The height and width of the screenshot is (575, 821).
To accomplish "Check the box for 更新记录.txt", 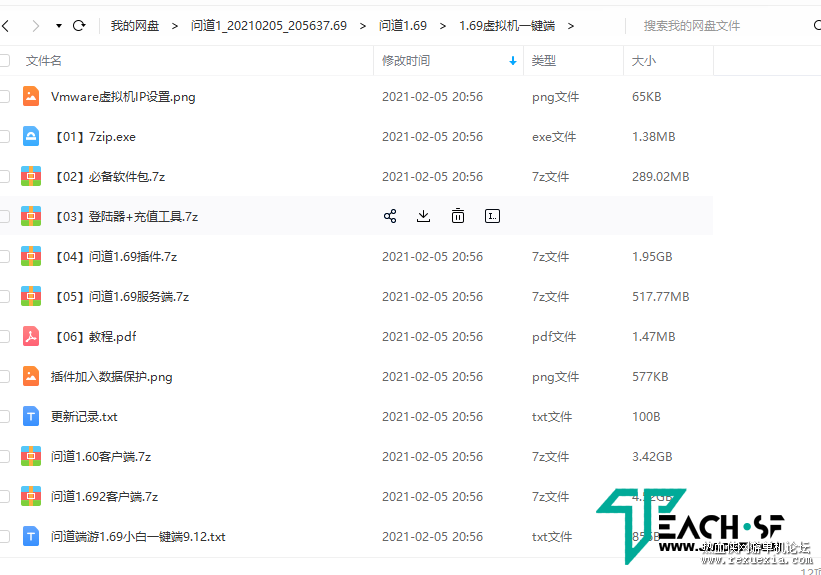I will (x=5, y=416).
